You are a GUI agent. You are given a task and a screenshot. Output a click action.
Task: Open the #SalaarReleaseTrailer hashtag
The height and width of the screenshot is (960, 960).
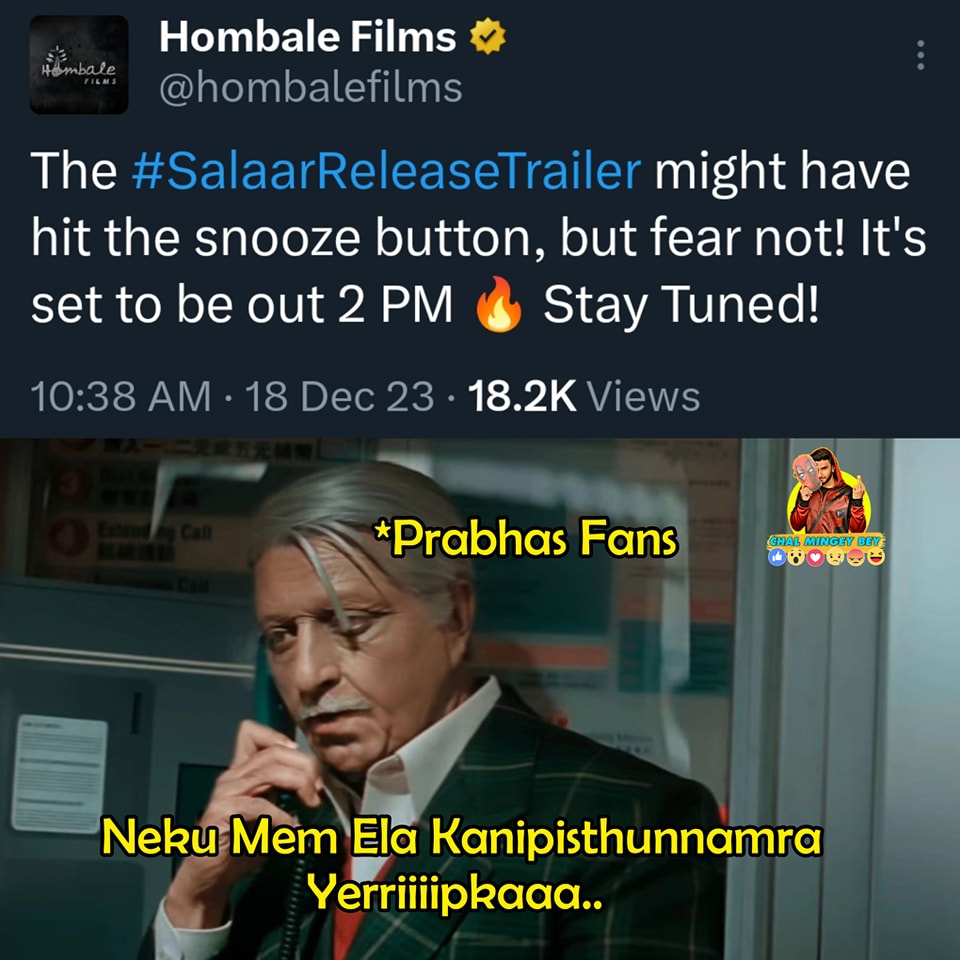[x=387, y=170]
